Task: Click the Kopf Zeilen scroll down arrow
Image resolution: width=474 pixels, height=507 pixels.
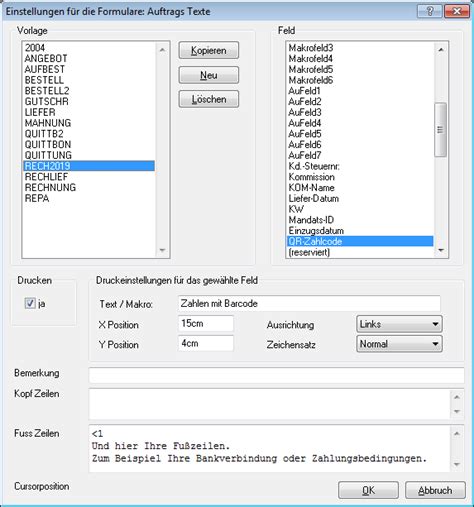Action: (457, 412)
